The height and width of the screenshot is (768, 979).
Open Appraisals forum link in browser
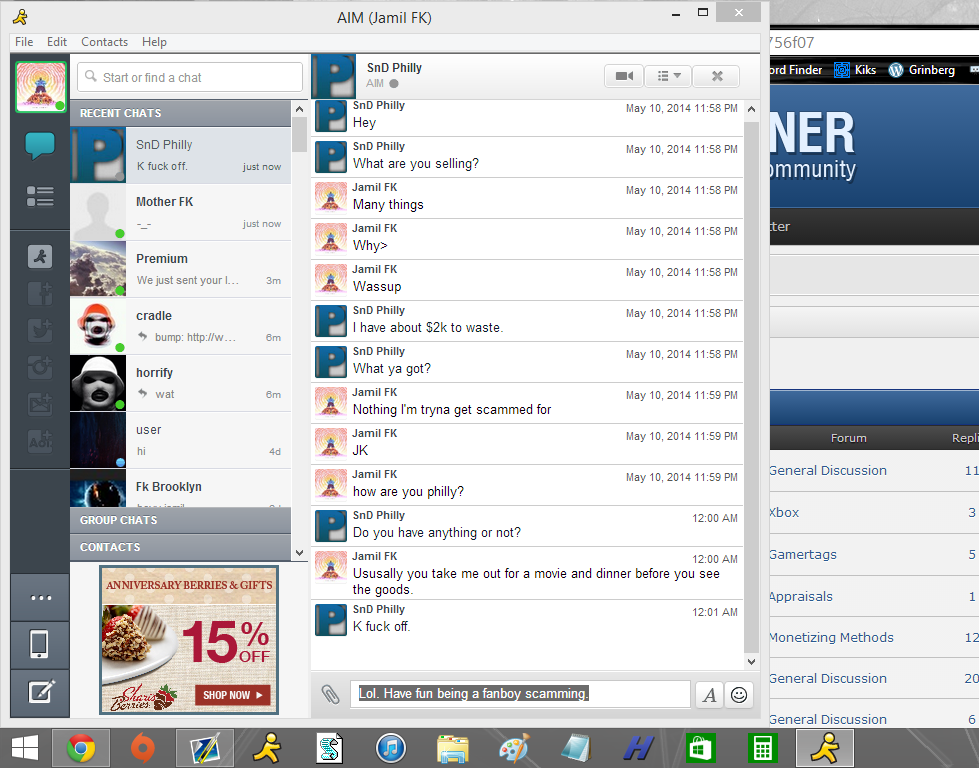tap(801, 596)
